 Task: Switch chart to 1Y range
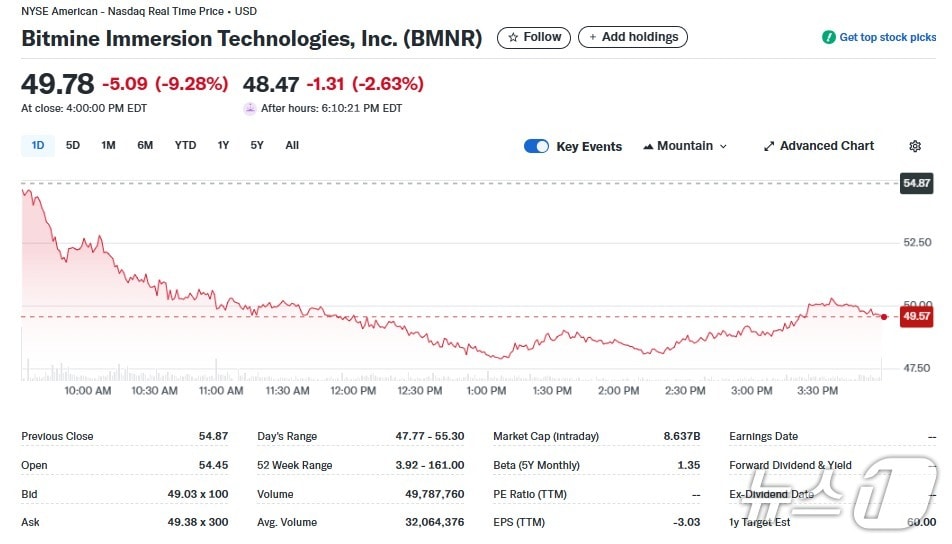click(x=223, y=145)
